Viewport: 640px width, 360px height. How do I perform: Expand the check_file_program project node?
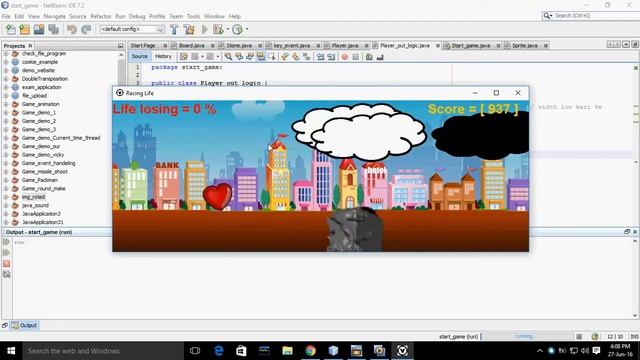(x=6, y=53)
